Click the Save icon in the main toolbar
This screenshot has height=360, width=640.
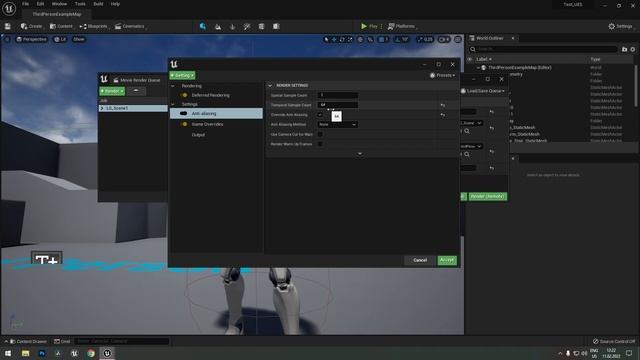click(x=8, y=26)
